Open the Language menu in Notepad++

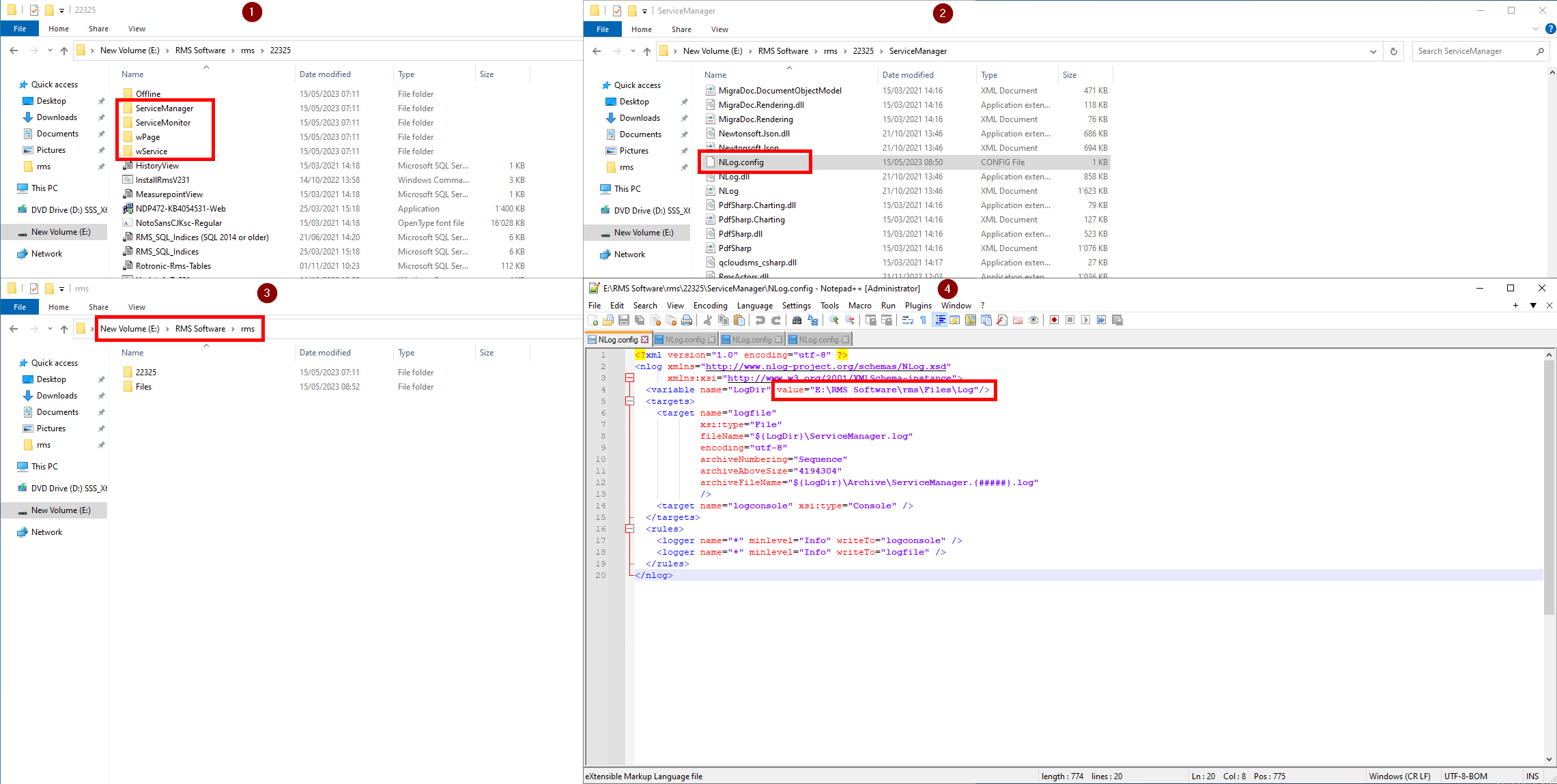tap(754, 306)
